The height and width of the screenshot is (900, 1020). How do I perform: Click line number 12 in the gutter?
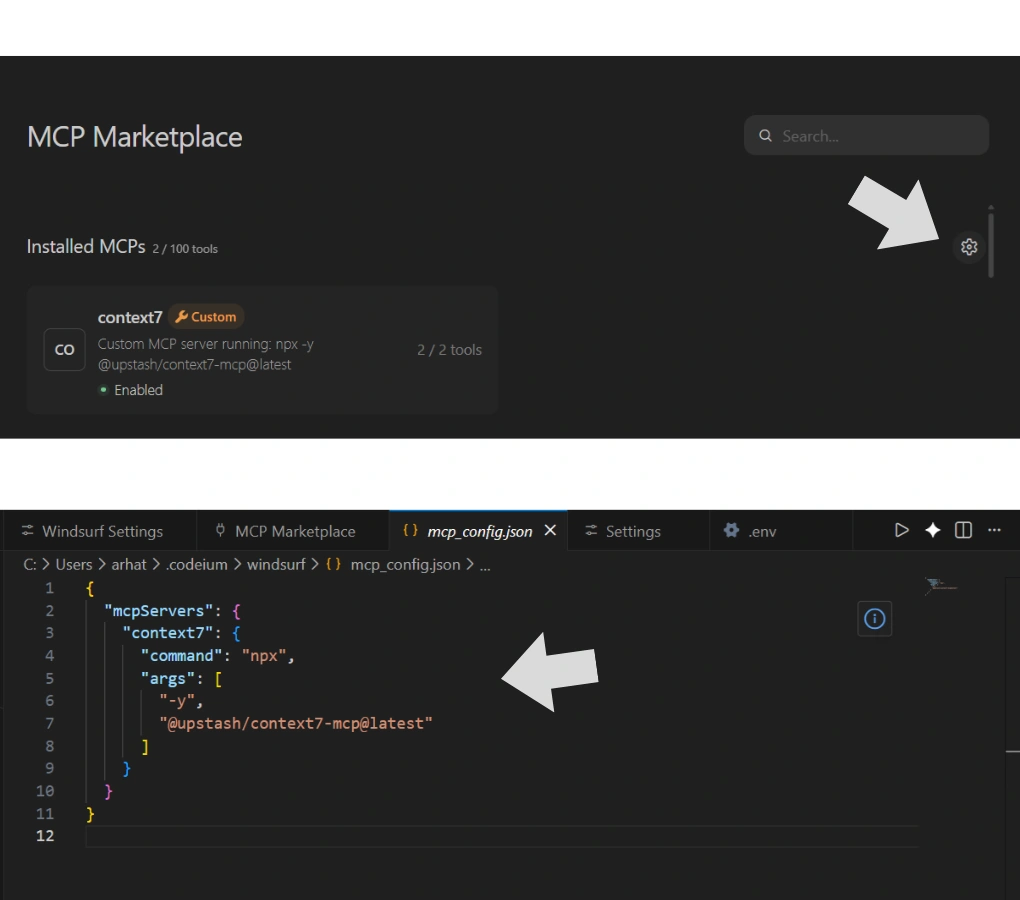point(45,836)
